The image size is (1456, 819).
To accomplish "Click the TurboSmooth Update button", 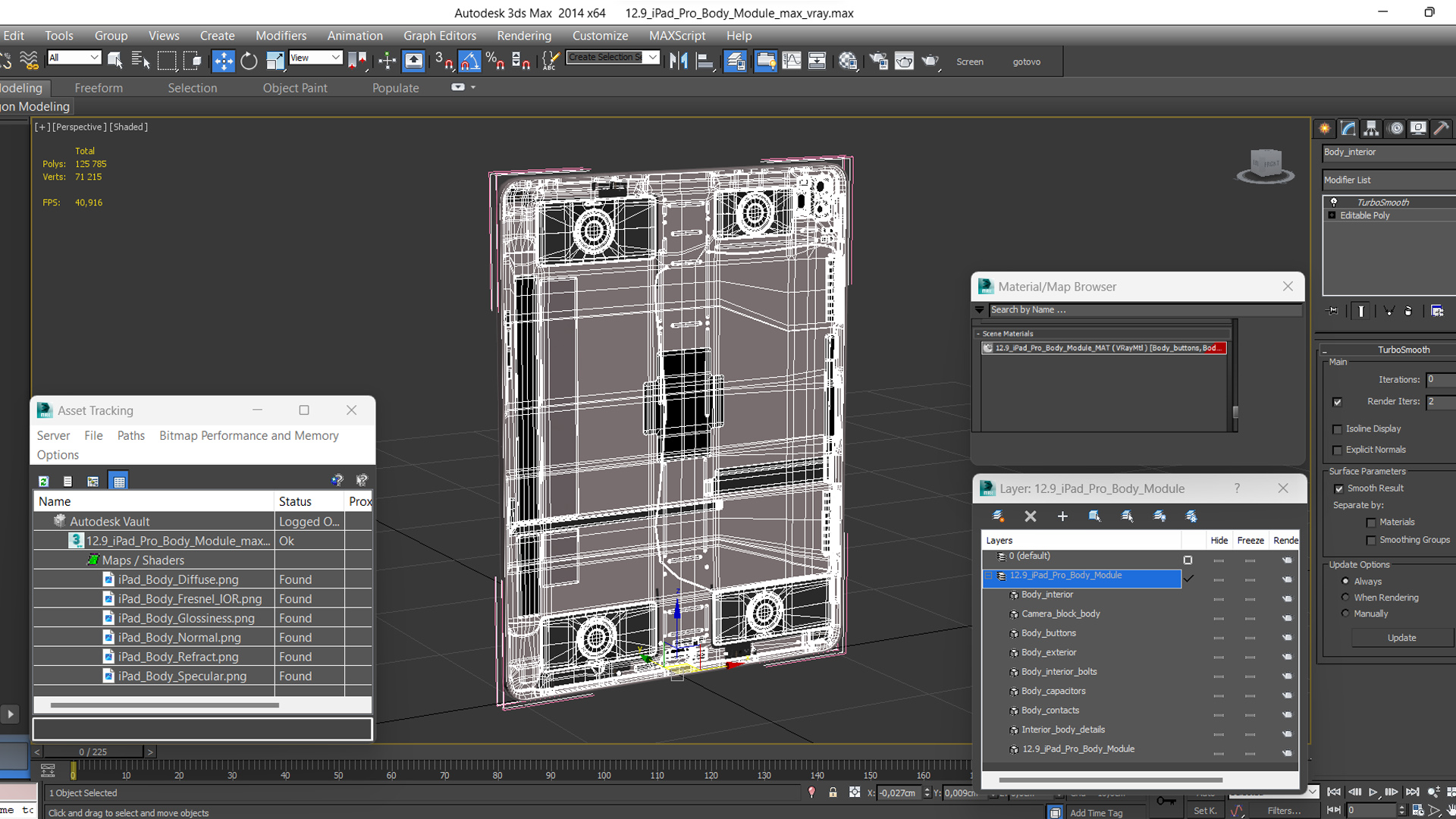I will tap(1401, 638).
